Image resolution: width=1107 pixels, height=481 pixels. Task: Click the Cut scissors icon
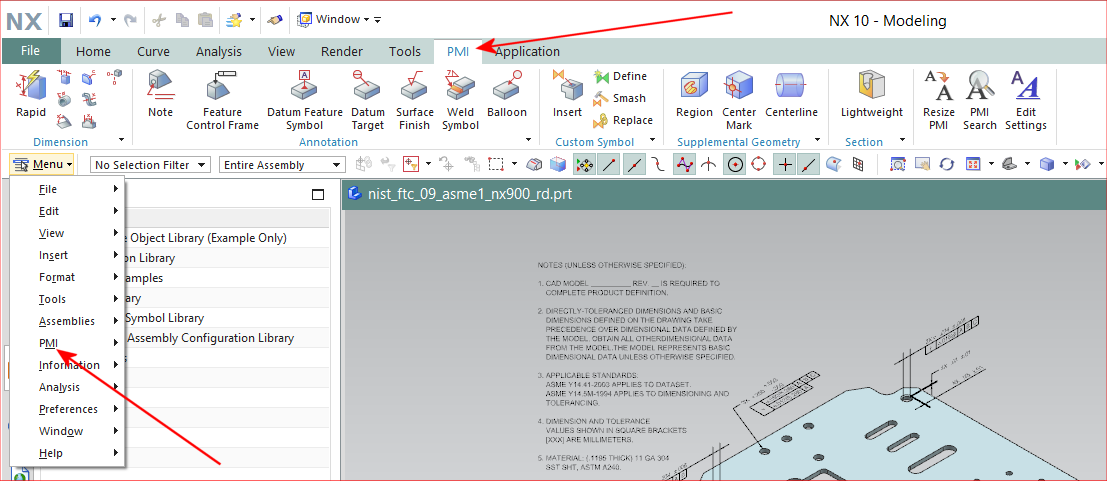click(159, 20)
